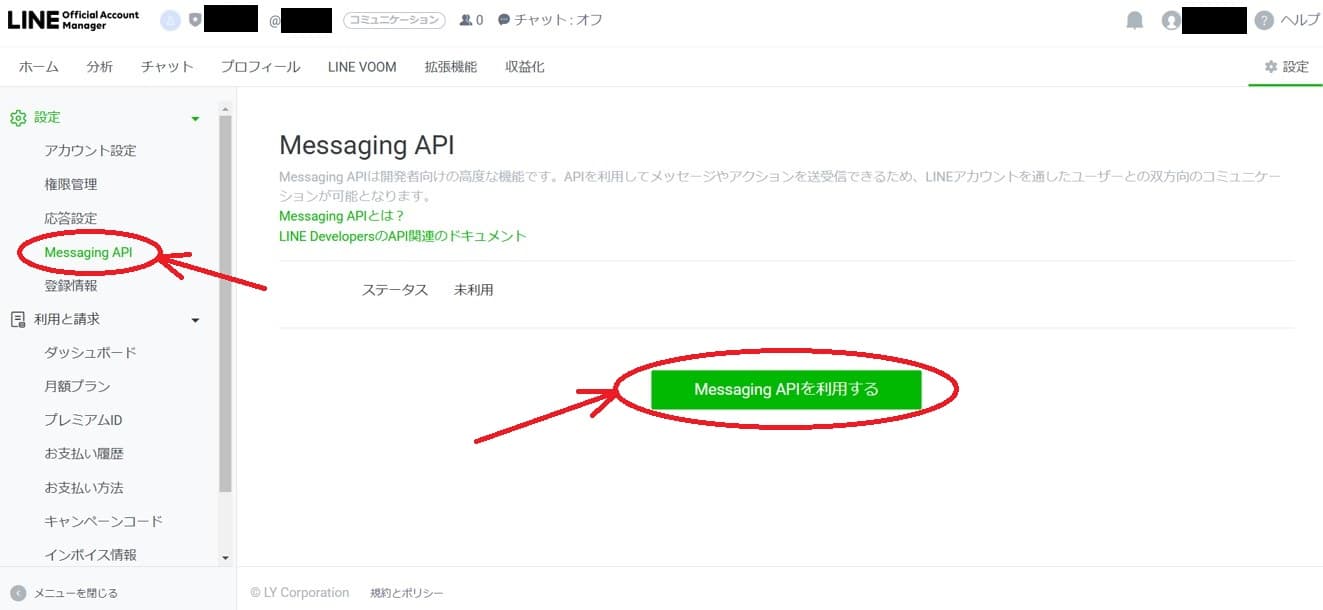Collapse the 設定 section arrow
Screen dimensions: 1323x610
[195, 119]
